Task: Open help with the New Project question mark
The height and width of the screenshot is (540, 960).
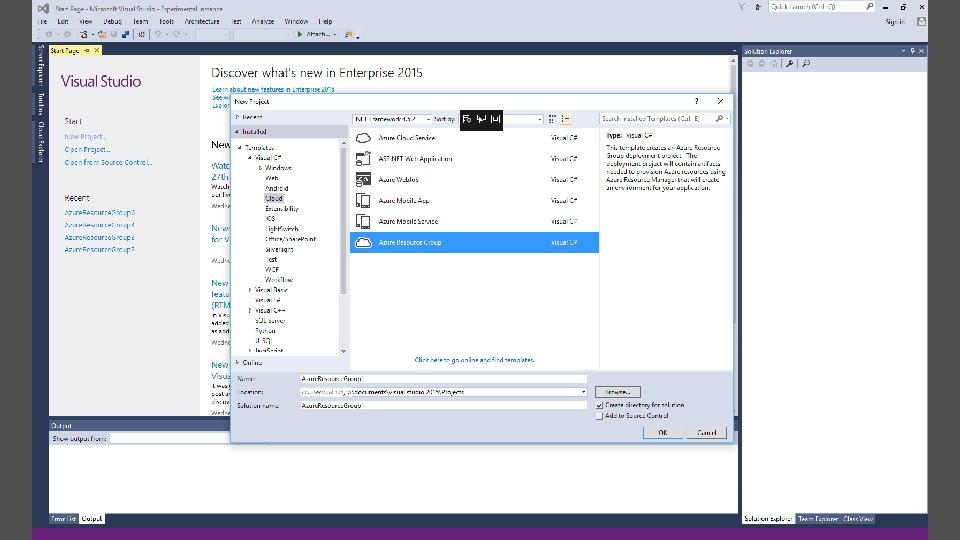Action: pyautogui.click(x=696, y=101)
